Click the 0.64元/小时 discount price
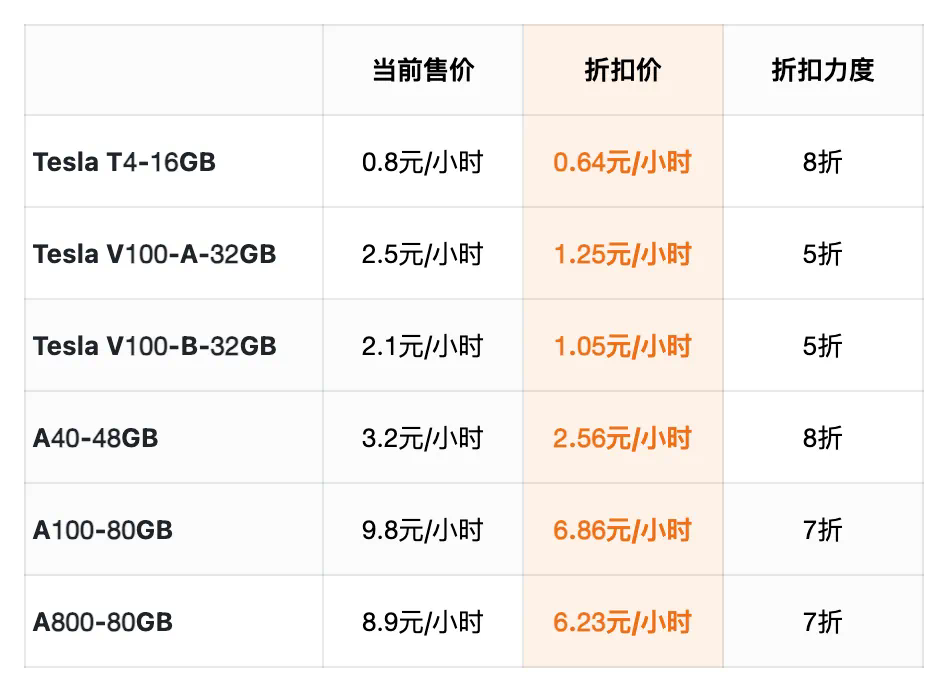This screenshot has width=948, height=692. click(x=622, y=162)
